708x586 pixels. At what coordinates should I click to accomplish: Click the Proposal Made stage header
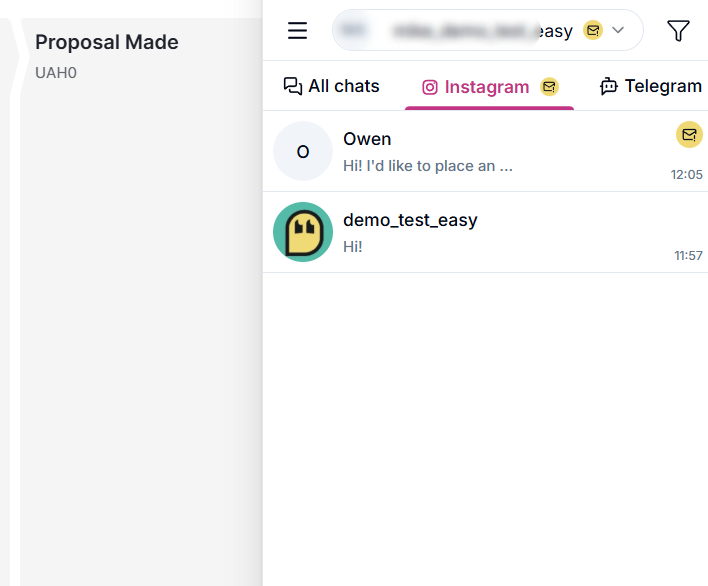tap(107, 42)
